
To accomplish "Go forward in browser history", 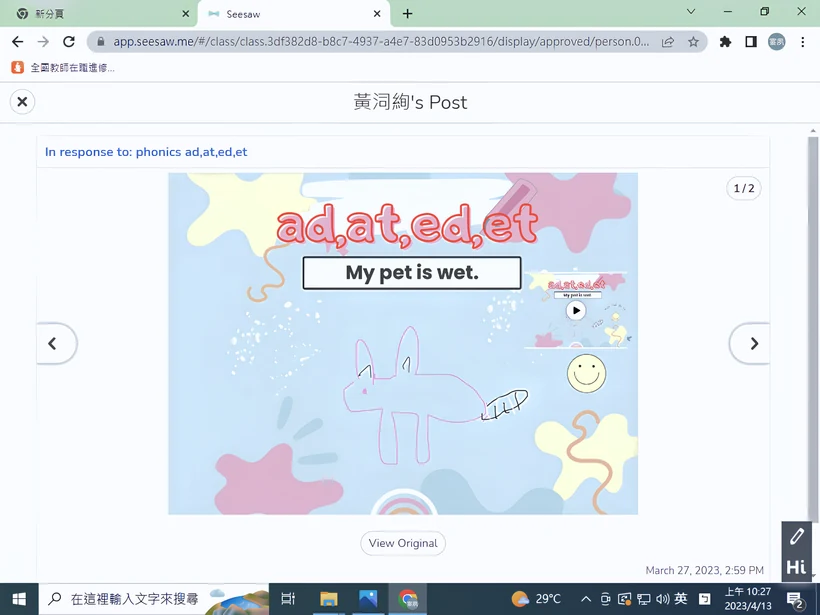I will coord(43,42).
